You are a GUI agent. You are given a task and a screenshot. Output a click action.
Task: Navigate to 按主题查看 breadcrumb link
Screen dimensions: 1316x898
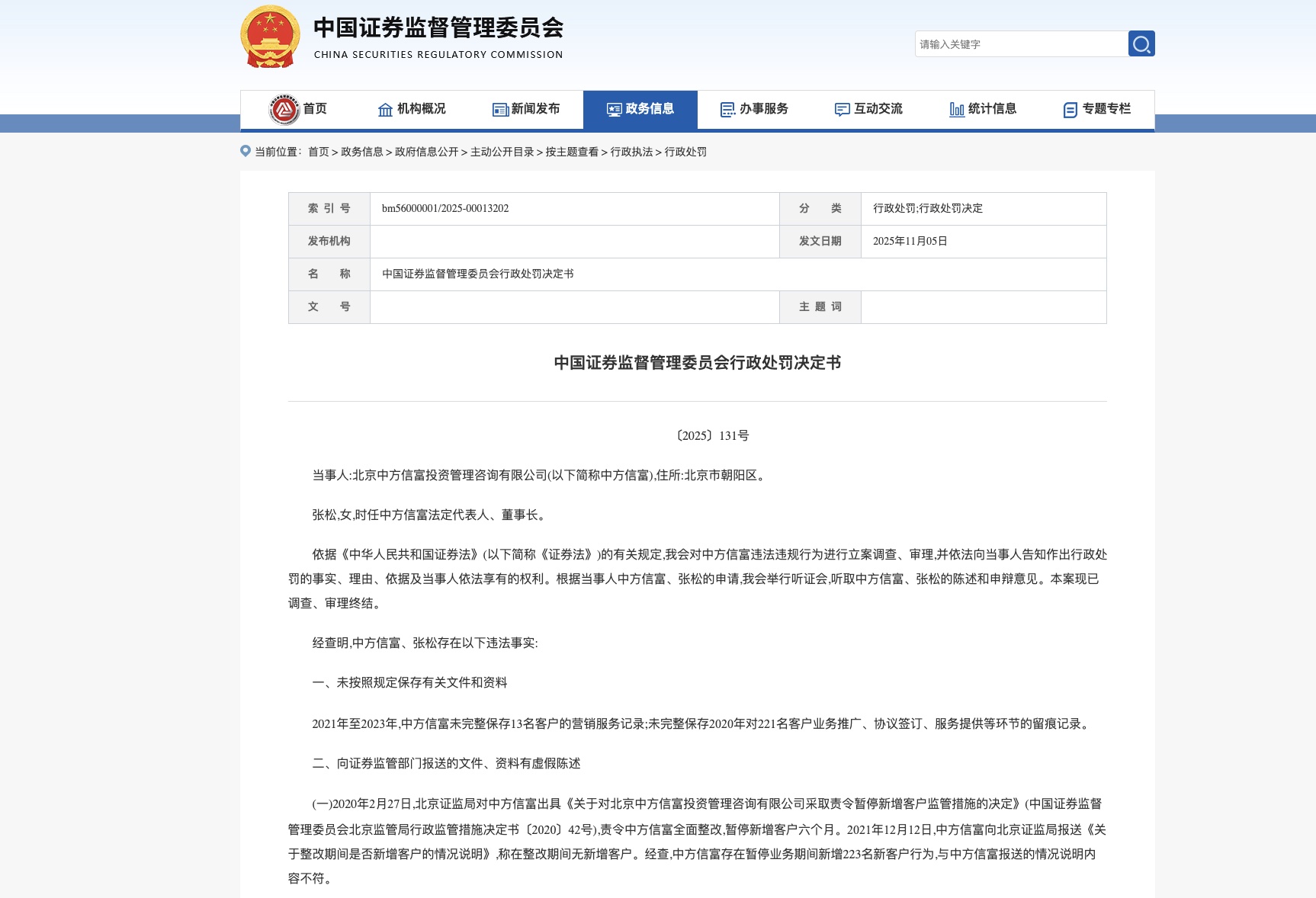[x=573, y=152]
